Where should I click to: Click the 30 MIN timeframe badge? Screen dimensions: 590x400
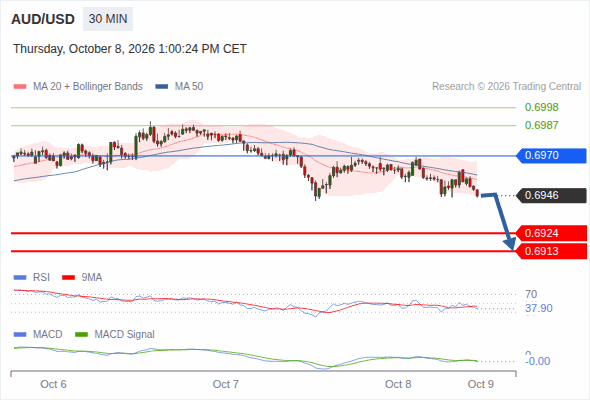[x=108, y=19]
